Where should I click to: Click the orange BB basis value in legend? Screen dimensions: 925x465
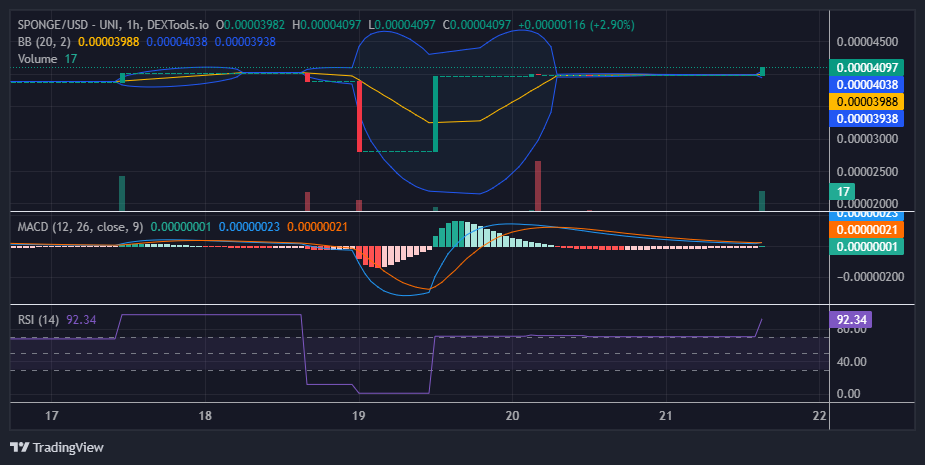(109, 41)
